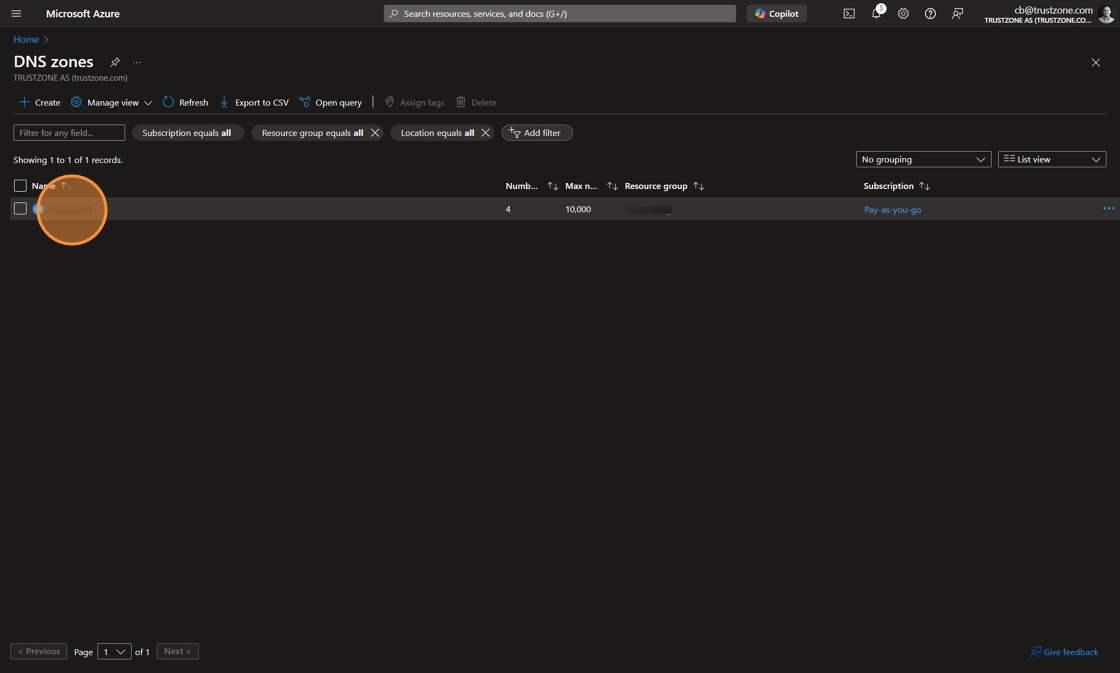Open the blurred DNS zone name link

(69, 209)
